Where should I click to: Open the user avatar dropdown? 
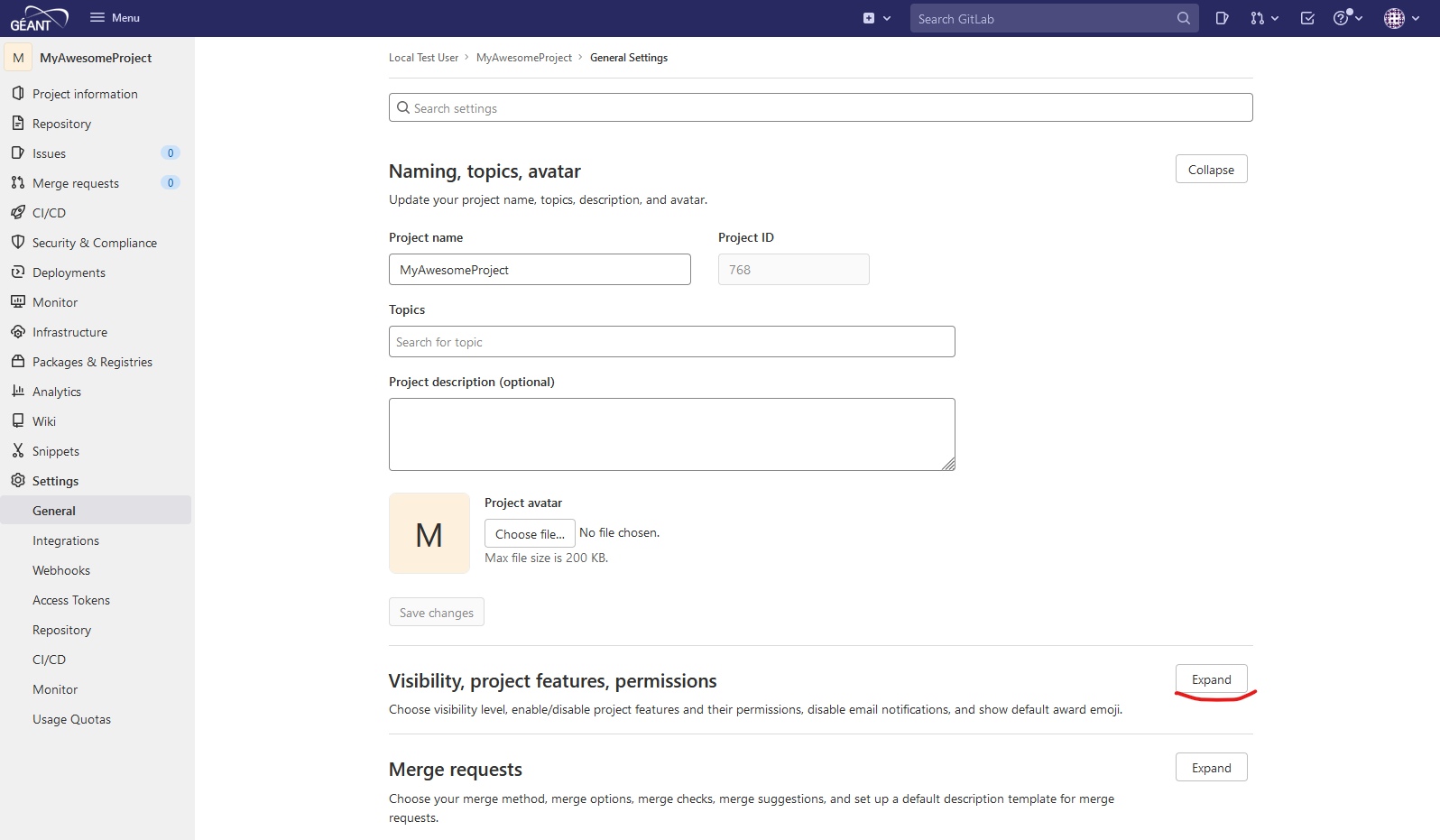pyautogui.click(x=1402, y=18)
